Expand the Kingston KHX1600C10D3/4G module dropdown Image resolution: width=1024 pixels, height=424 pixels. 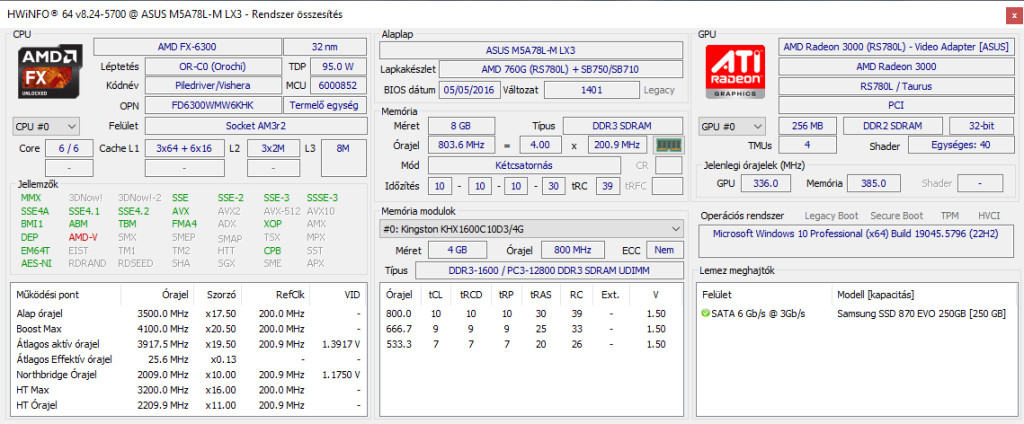tap(532, 229)
